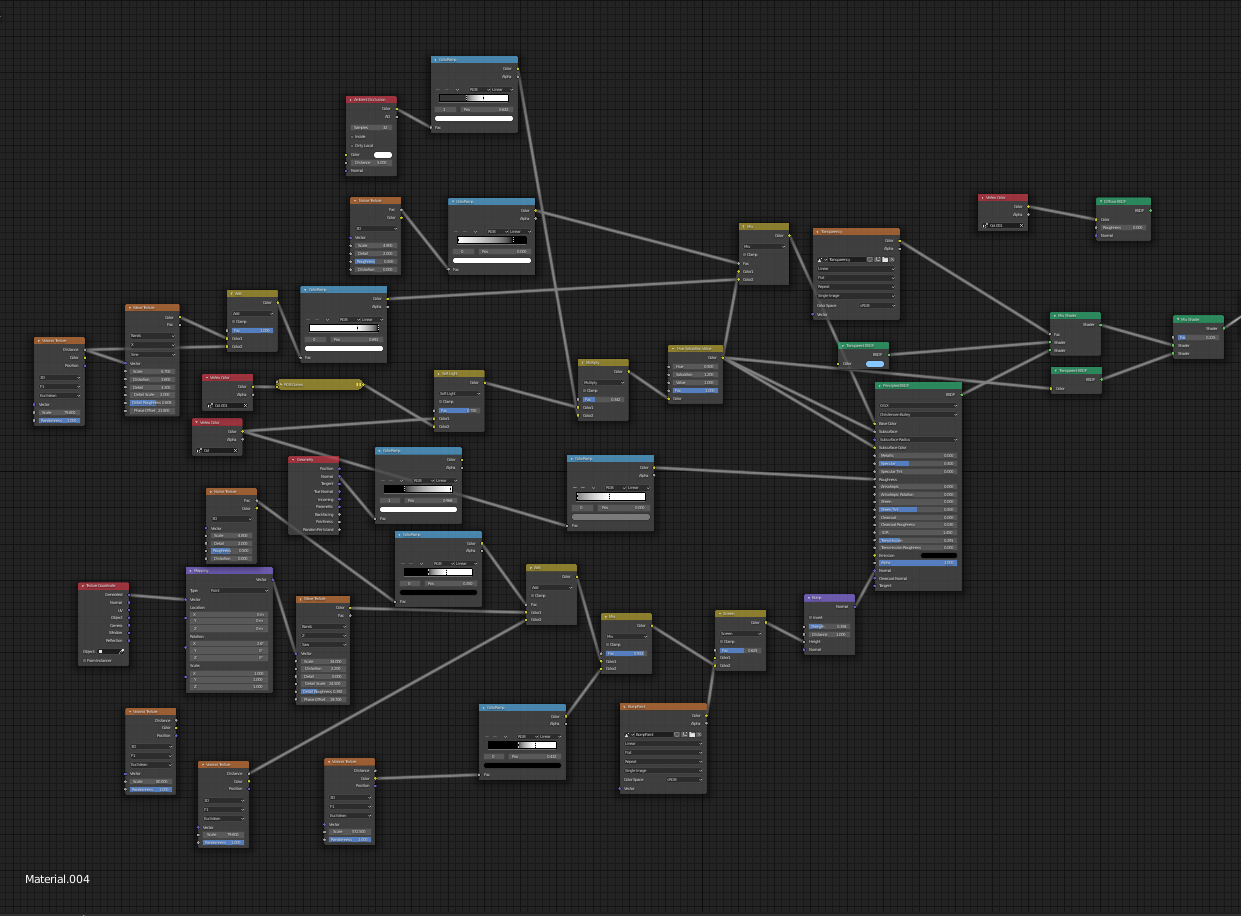Clear Col.001 in Vertex Color feeding Diffuse BSDF

[1021, 225]
